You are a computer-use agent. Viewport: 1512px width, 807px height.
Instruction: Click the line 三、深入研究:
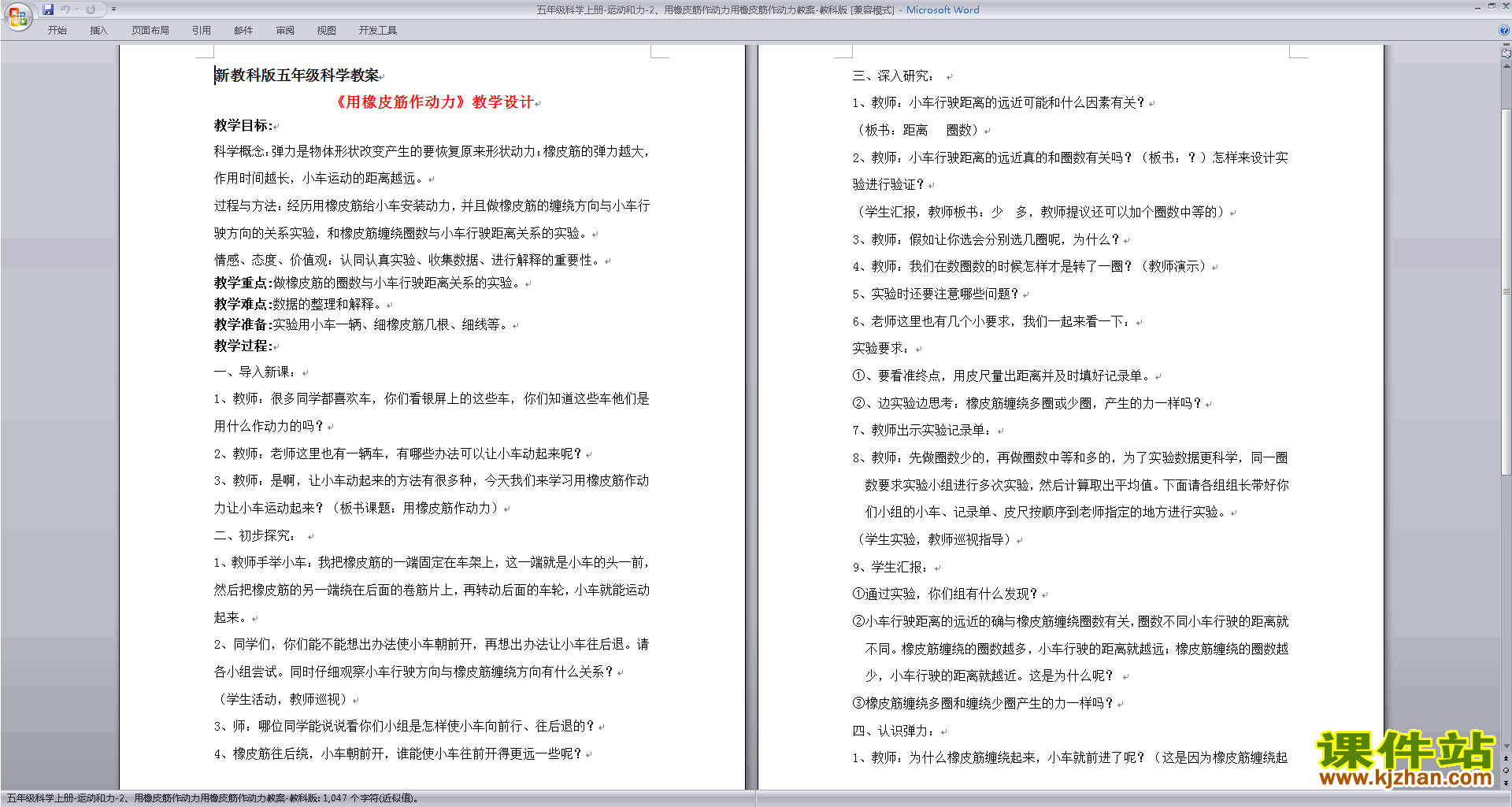[894, 76]
